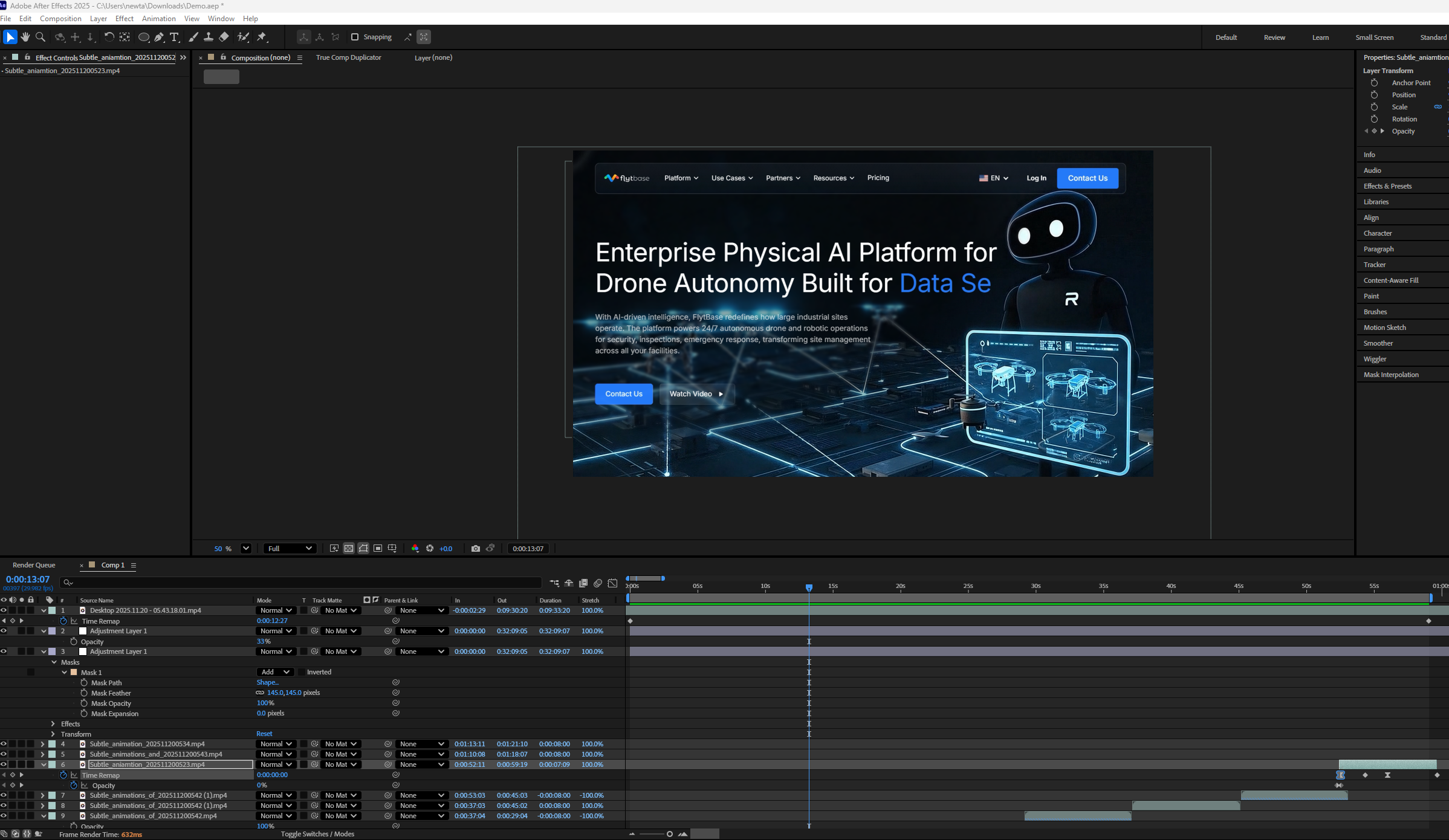Open the Animation menu

coord(158,19)
